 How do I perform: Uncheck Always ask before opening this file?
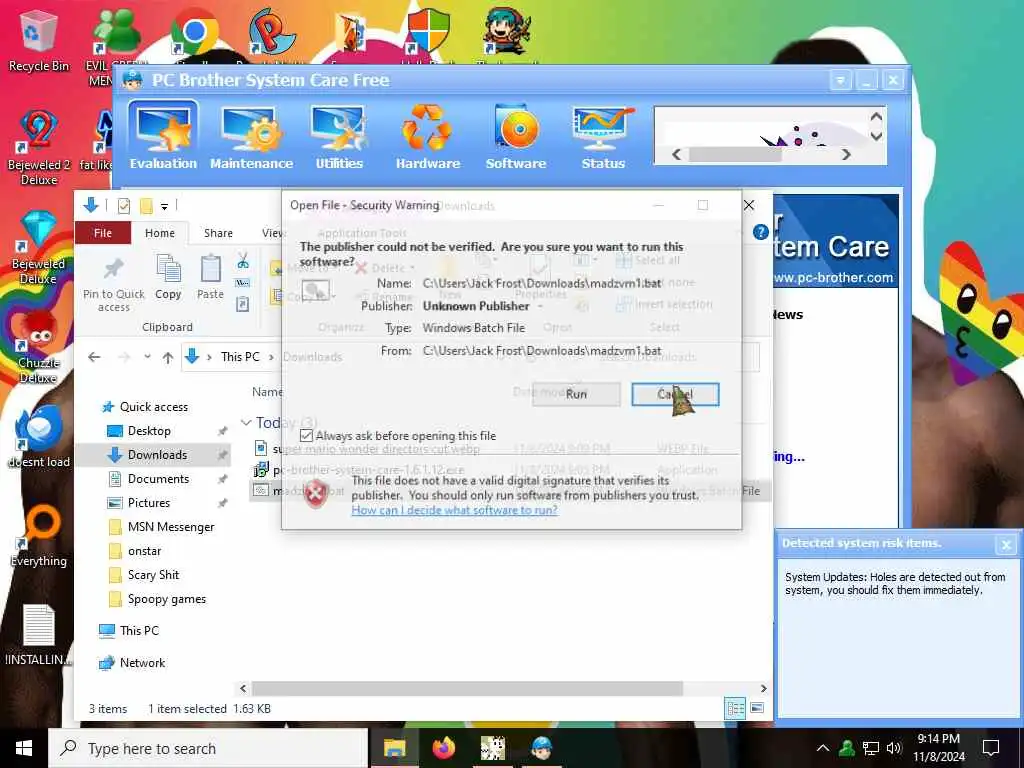click(306, 436)
